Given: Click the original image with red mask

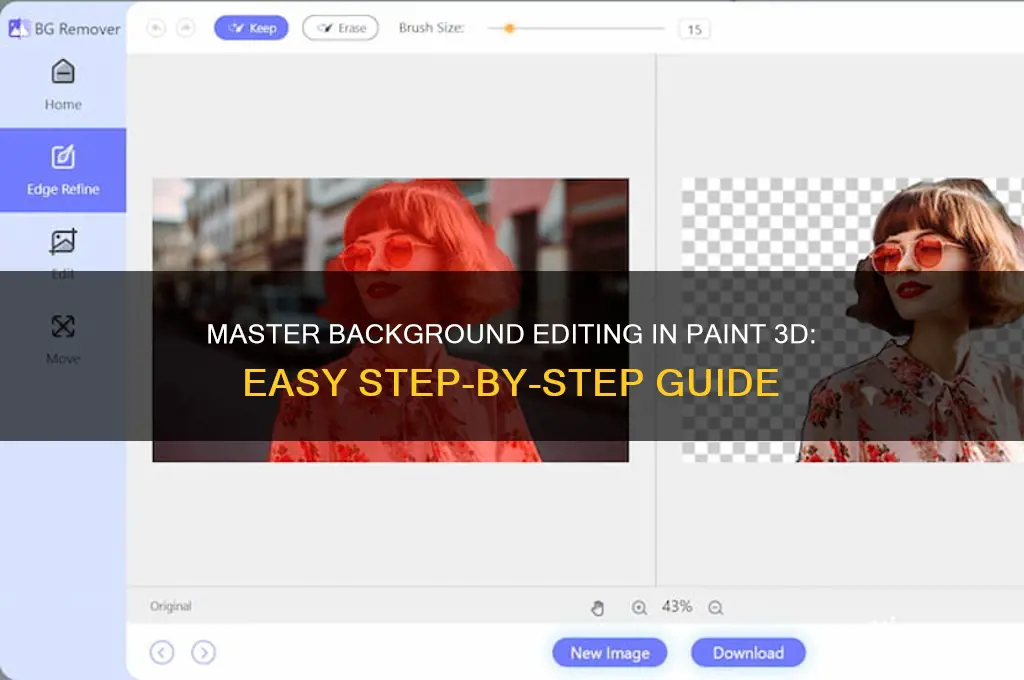Looking at the screenshot, I should (391, 320).
